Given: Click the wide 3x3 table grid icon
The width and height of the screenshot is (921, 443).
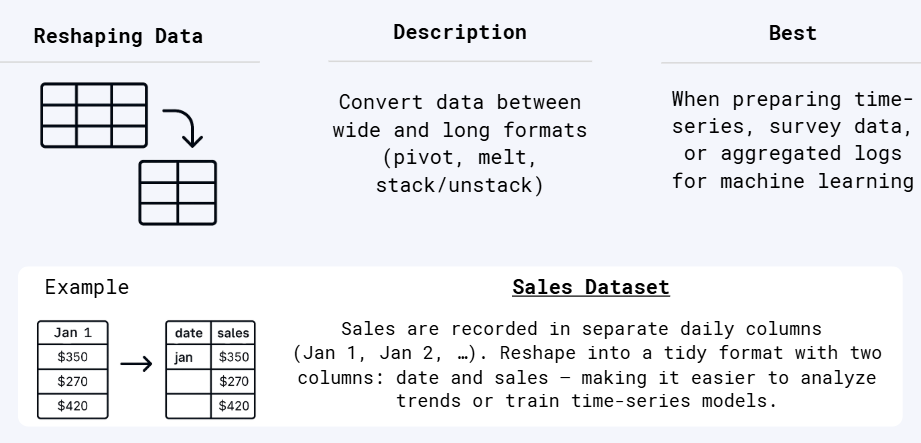Looking at the screenshot, I should [x=94, y=114].
